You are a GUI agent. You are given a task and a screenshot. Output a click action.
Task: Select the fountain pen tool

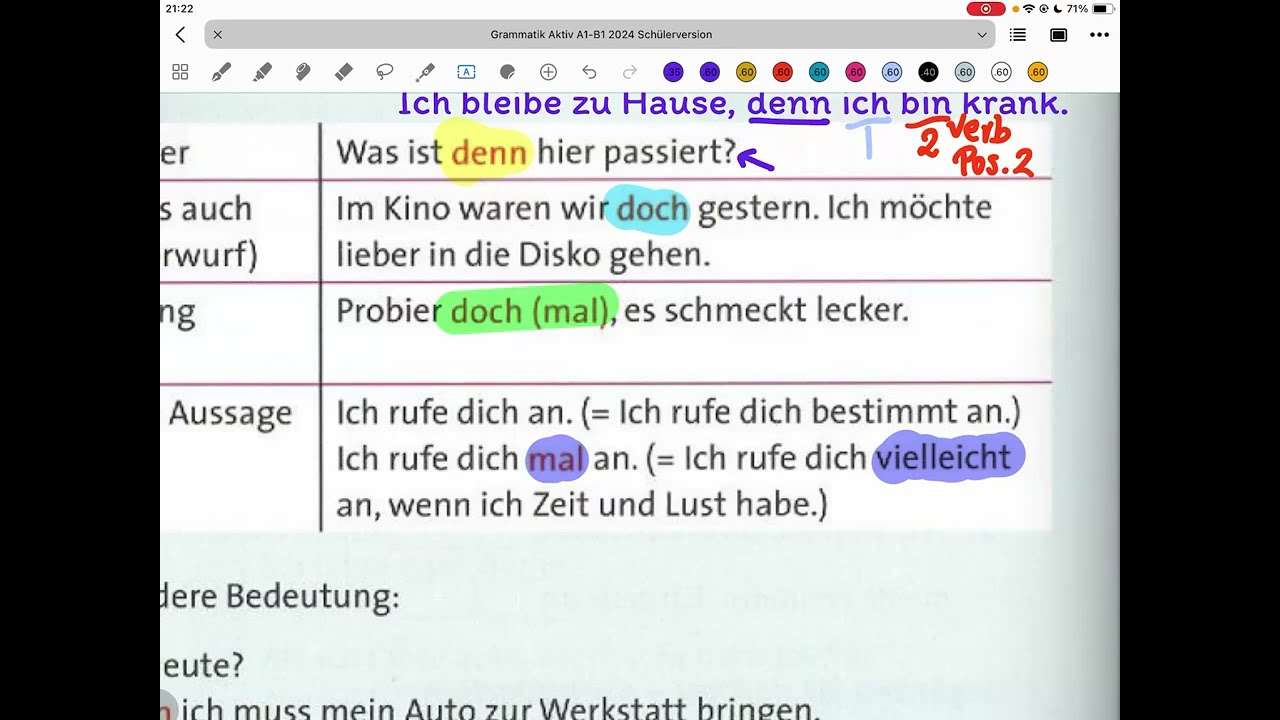[221, 72]
